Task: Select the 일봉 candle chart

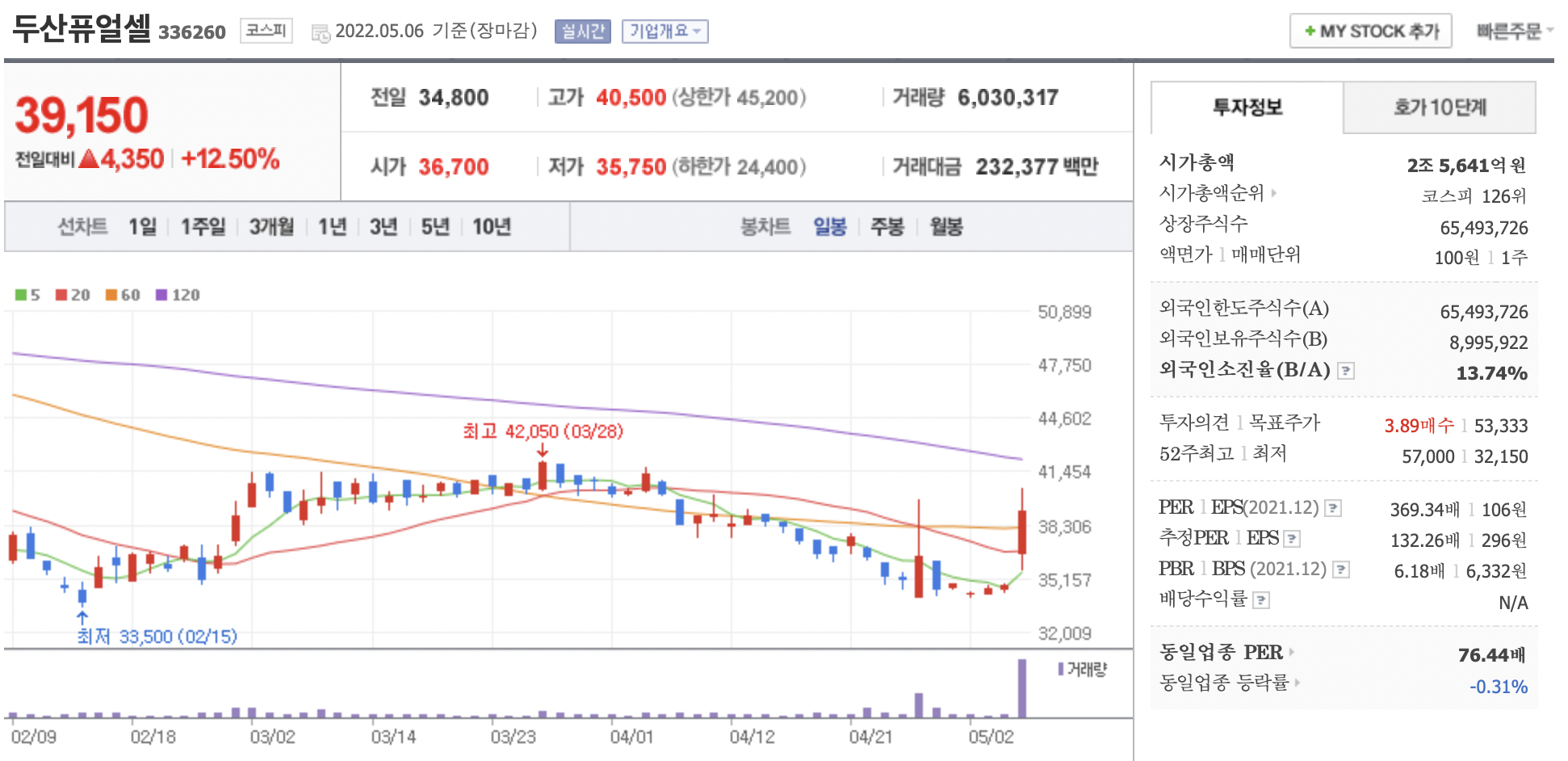Action: [829, 227]
